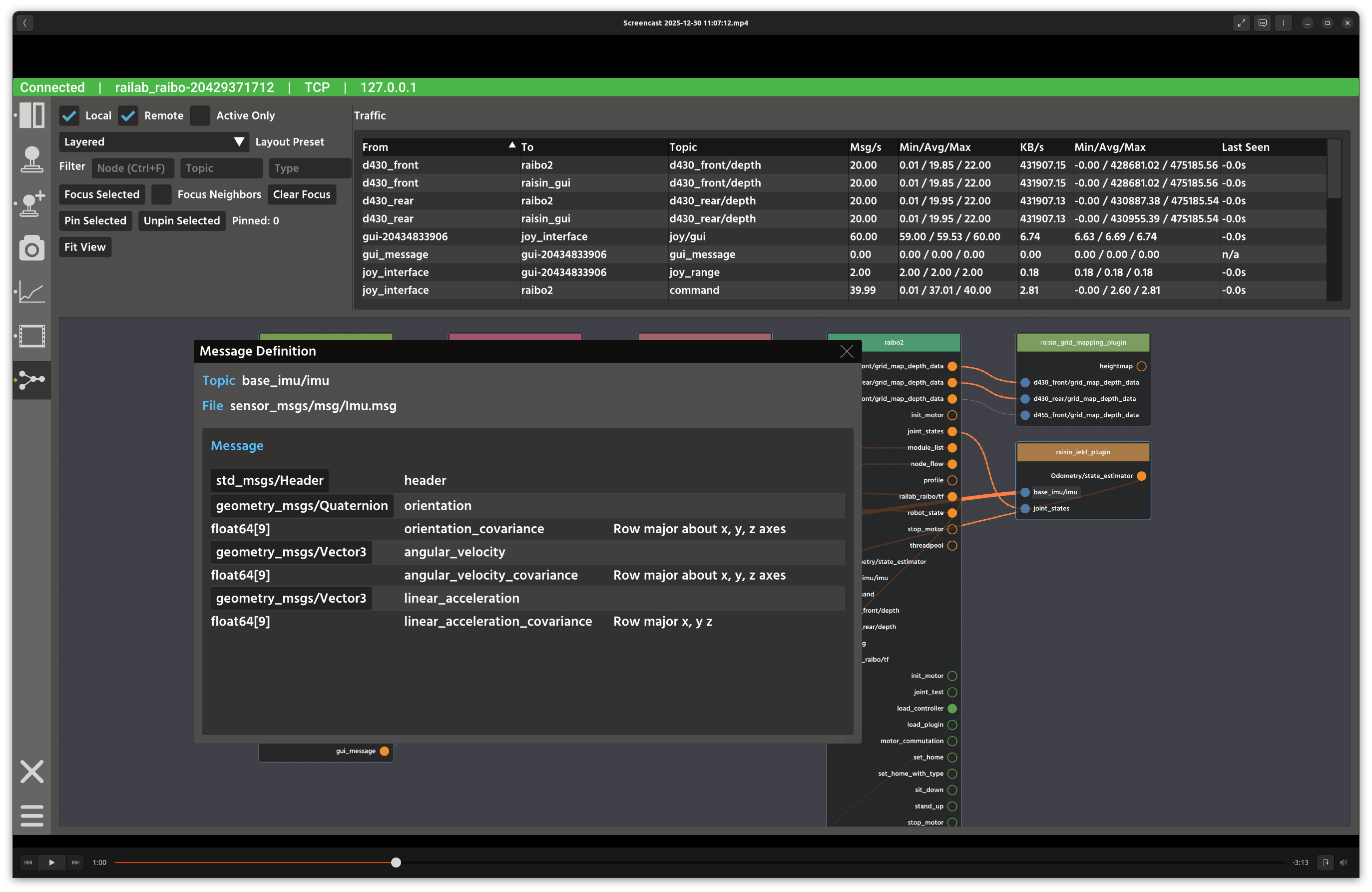
Task: Click the Clear Focus button
Action: [302, 194]
